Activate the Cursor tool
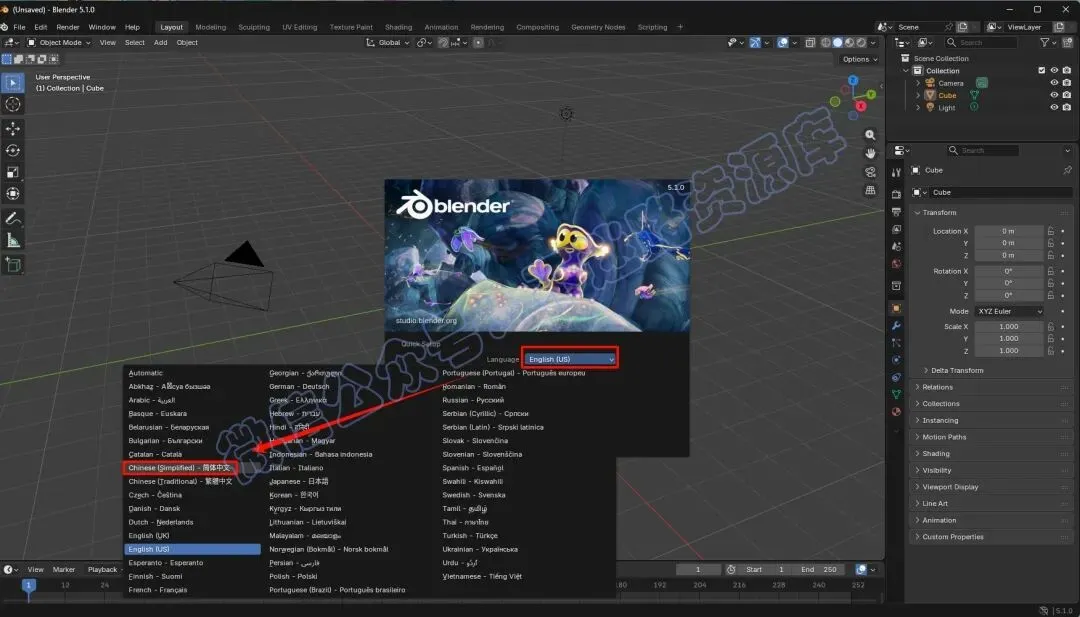The height and width of the screenshot is (617, 1080). [12, 104]
